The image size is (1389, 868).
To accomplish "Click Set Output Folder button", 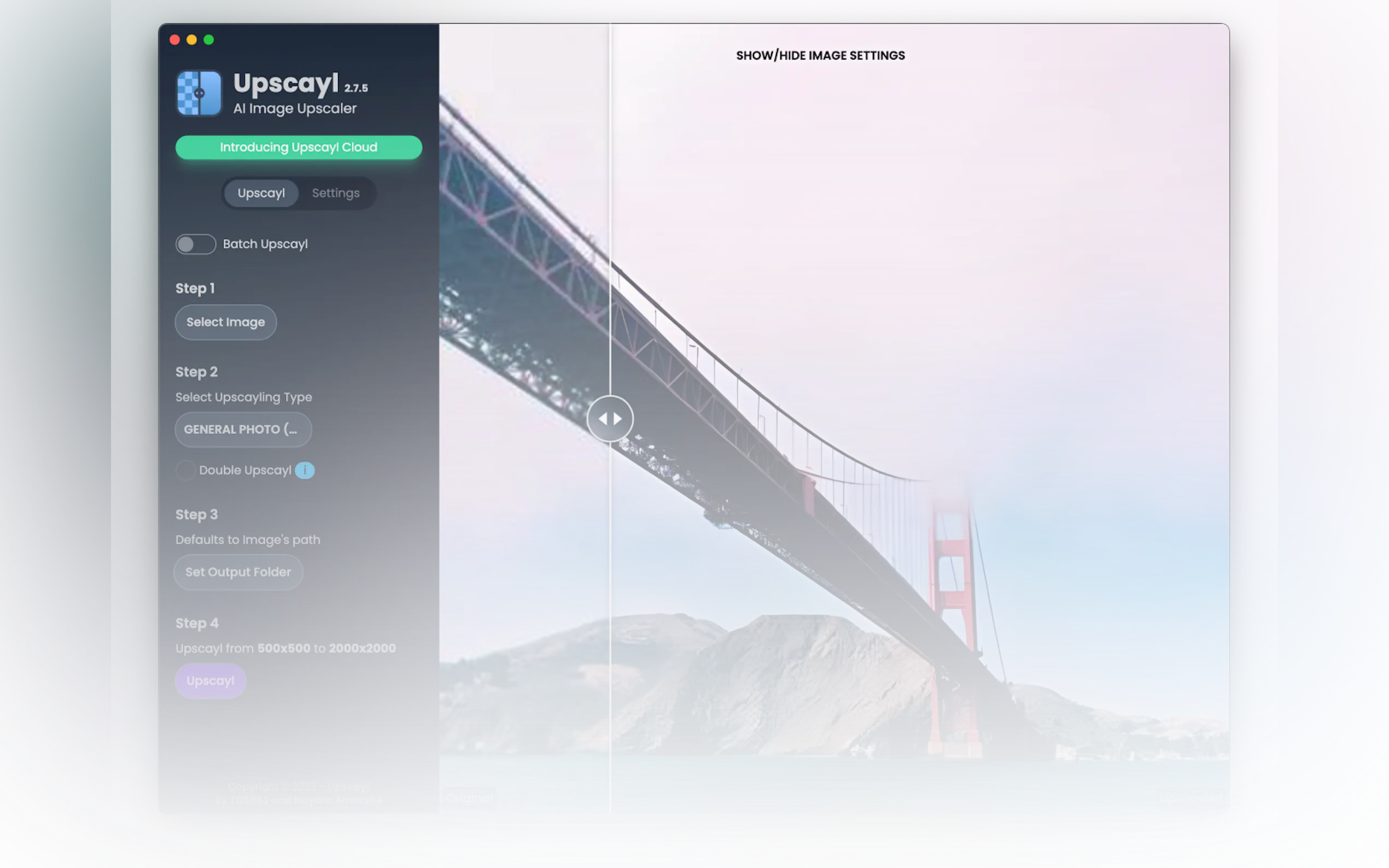I will pyautogui.click(x=238, y=572).
